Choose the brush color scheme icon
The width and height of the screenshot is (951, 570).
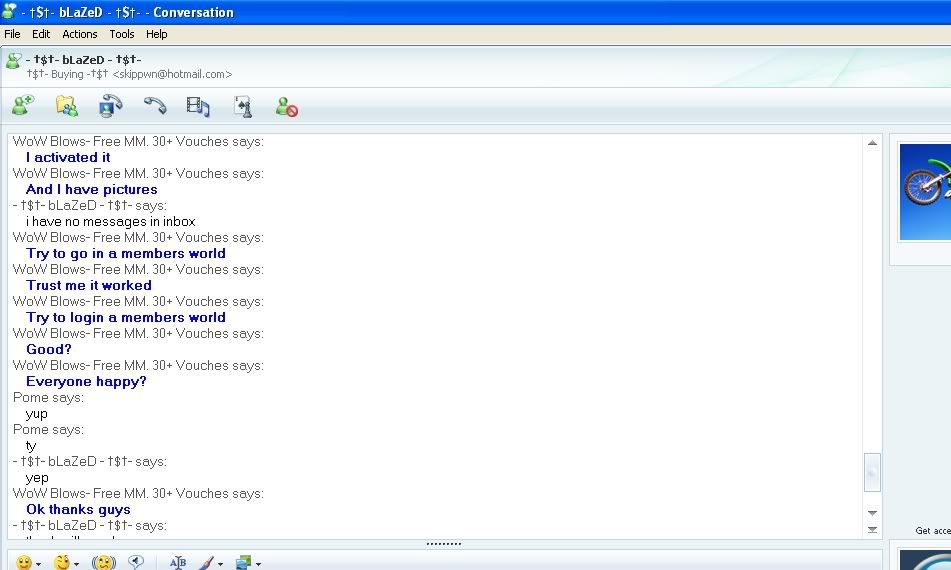206,563
